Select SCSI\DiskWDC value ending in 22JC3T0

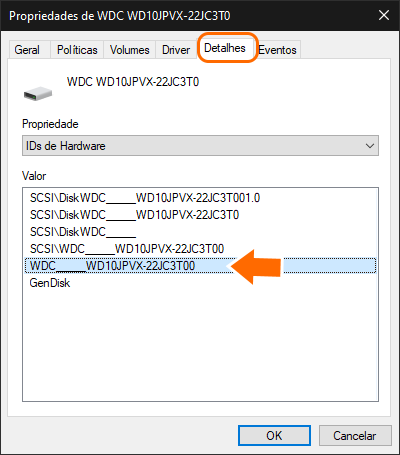[x=135, y=215]
